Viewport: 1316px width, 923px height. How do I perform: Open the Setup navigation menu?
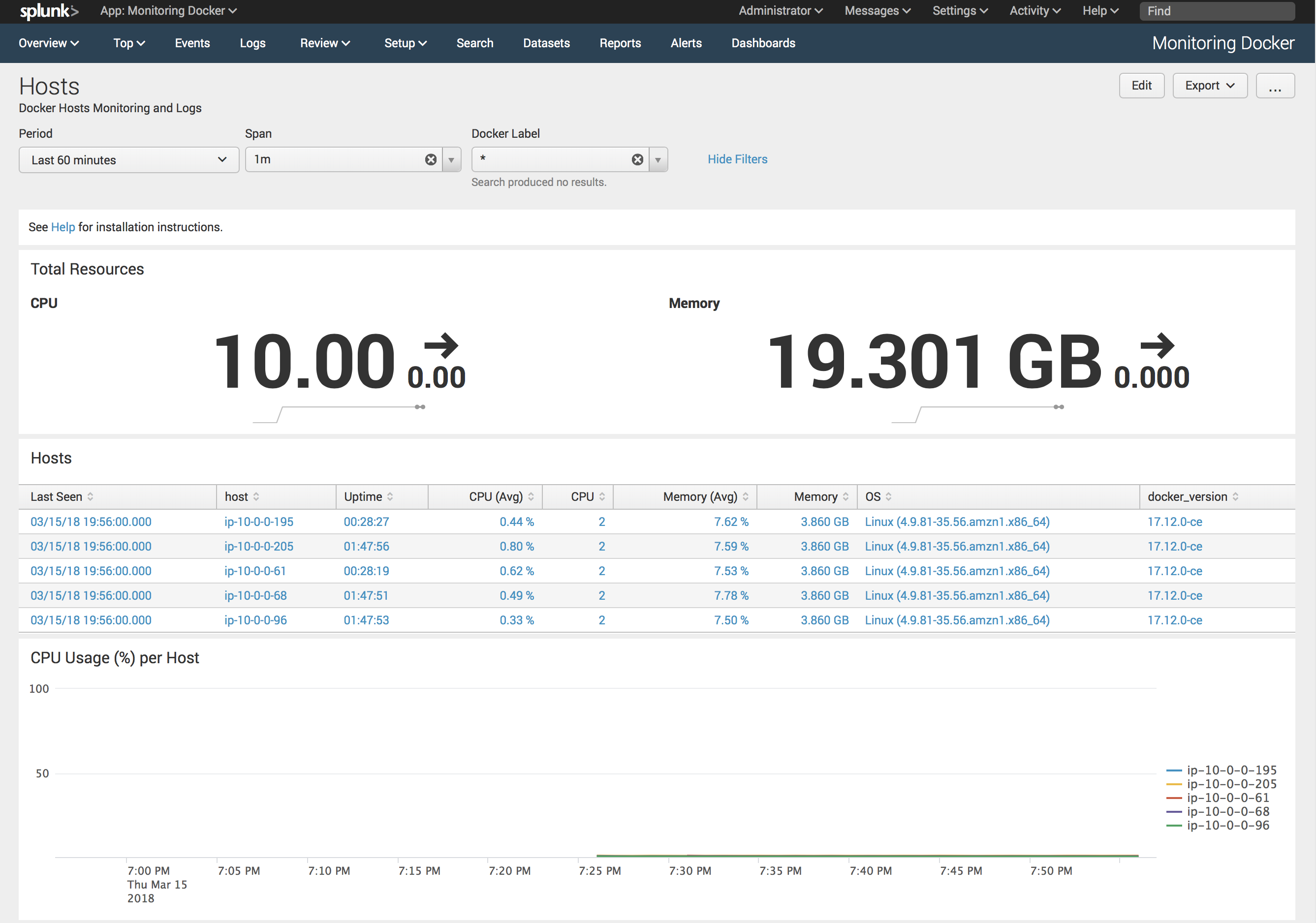[x=405, y=43]
